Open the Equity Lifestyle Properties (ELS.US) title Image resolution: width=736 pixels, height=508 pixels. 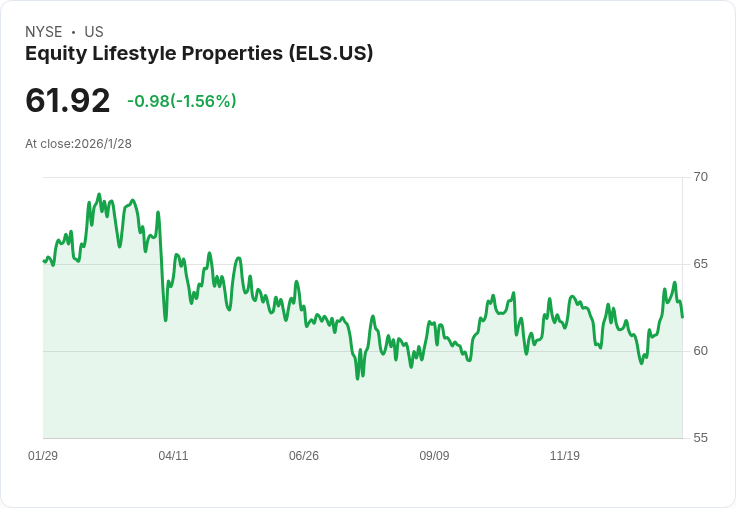point(199,53)
